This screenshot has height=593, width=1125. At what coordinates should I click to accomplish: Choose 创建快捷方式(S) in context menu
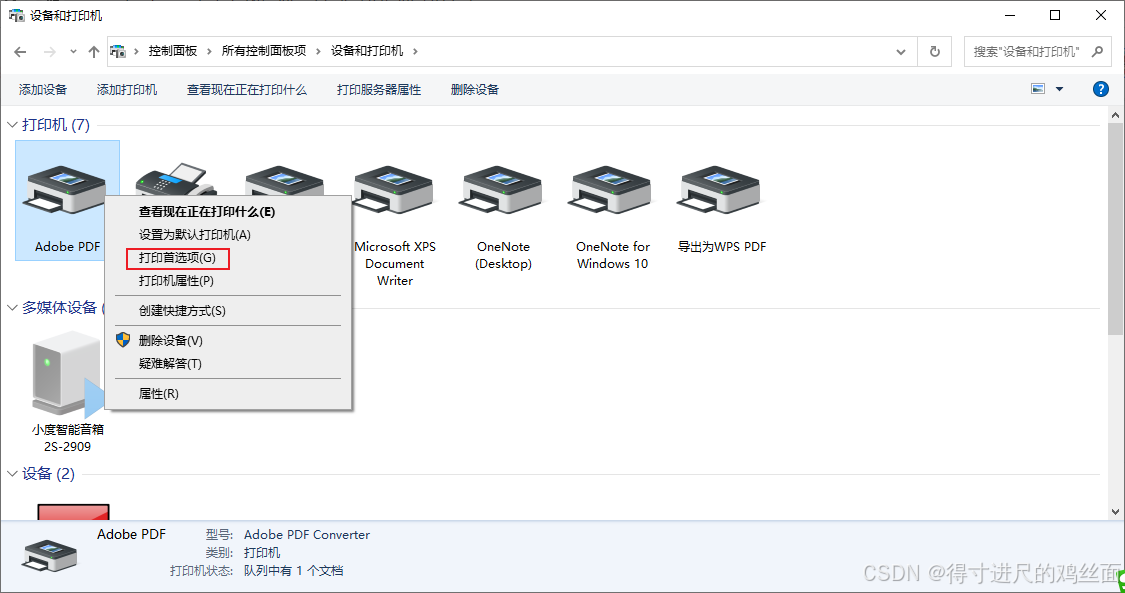click(228, 310)
